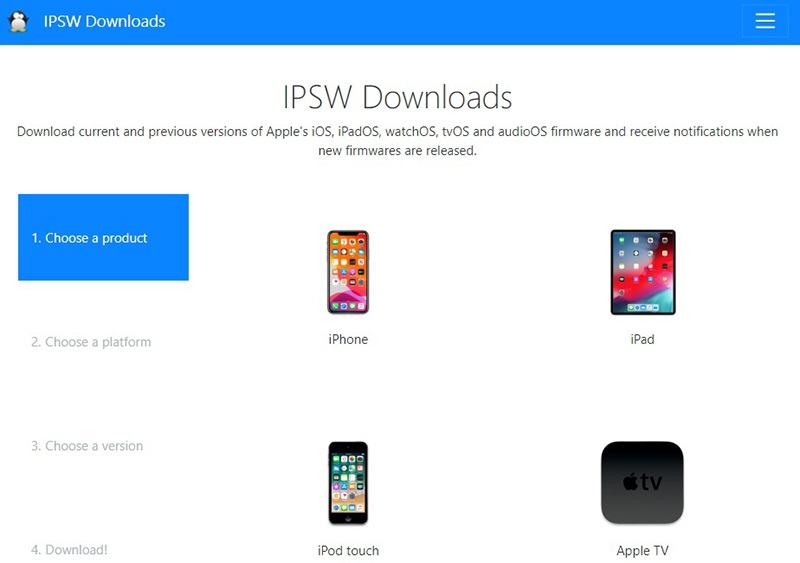800x563 pixels.
Task: Click the penguin logo in the header
Action: 18,21
